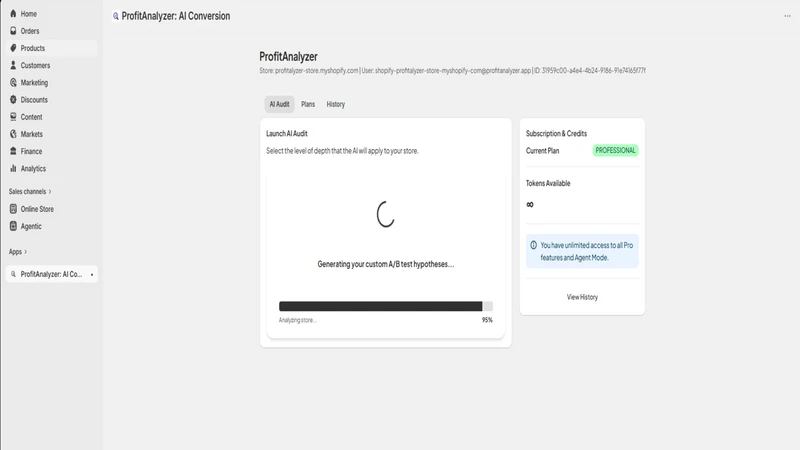Click the unlimited Pro access notice text
The height and width of the screenshot is (450, 800).
point(587,252)
